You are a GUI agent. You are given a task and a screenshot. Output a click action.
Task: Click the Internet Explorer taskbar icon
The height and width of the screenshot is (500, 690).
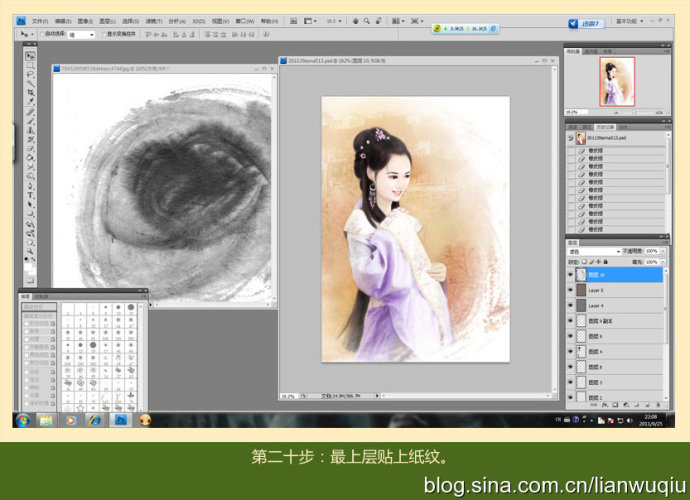tap(95, 420)
